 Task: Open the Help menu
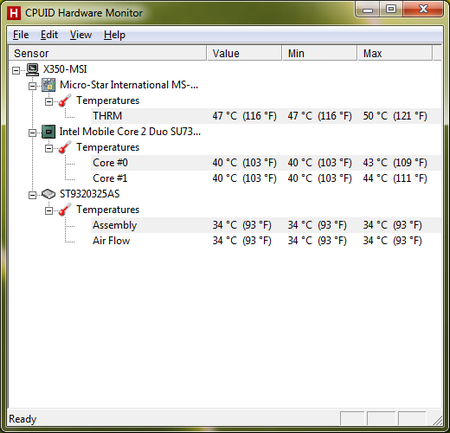click(x=114, y=35)
